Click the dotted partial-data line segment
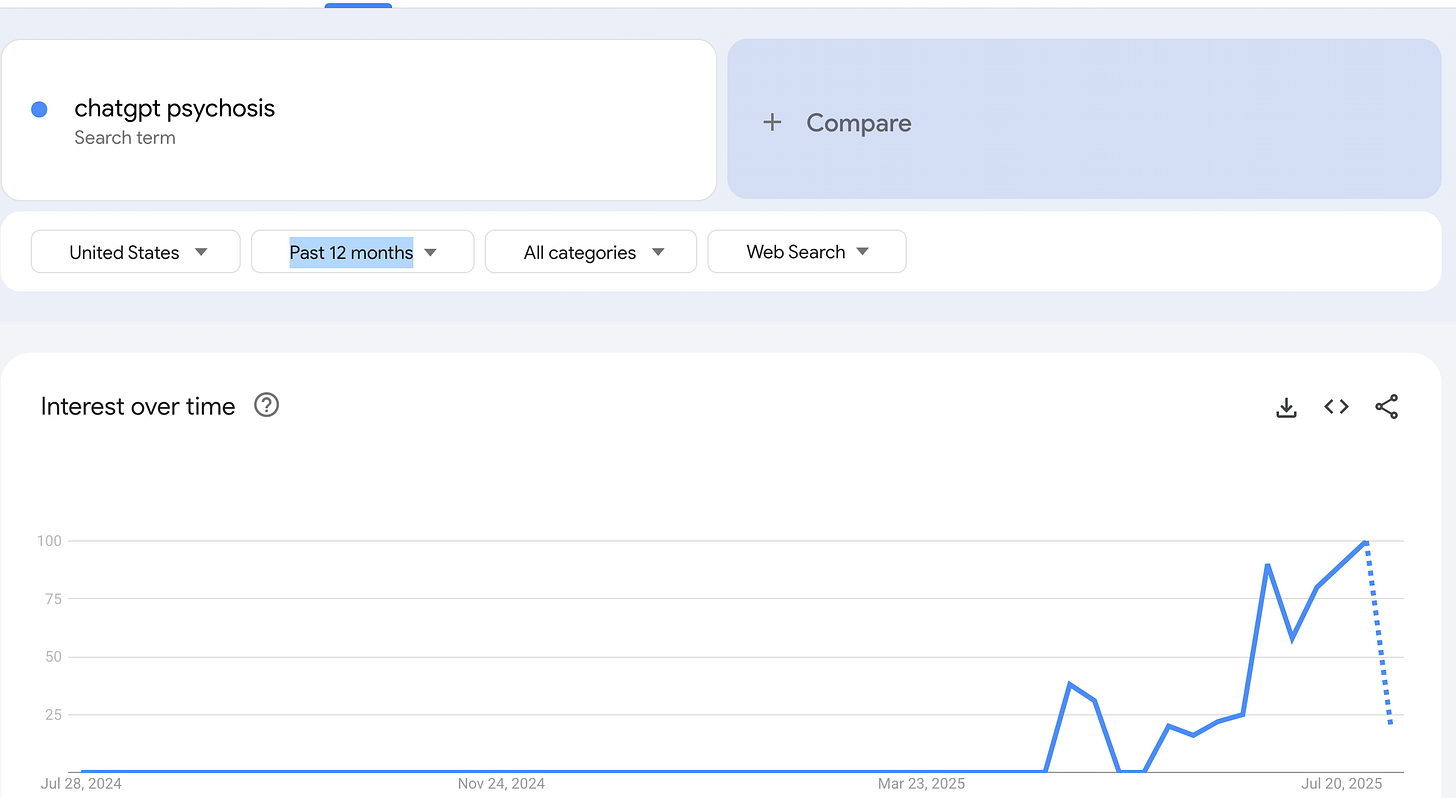This screenshot has height=798, width=1456. pos(1379,632)
